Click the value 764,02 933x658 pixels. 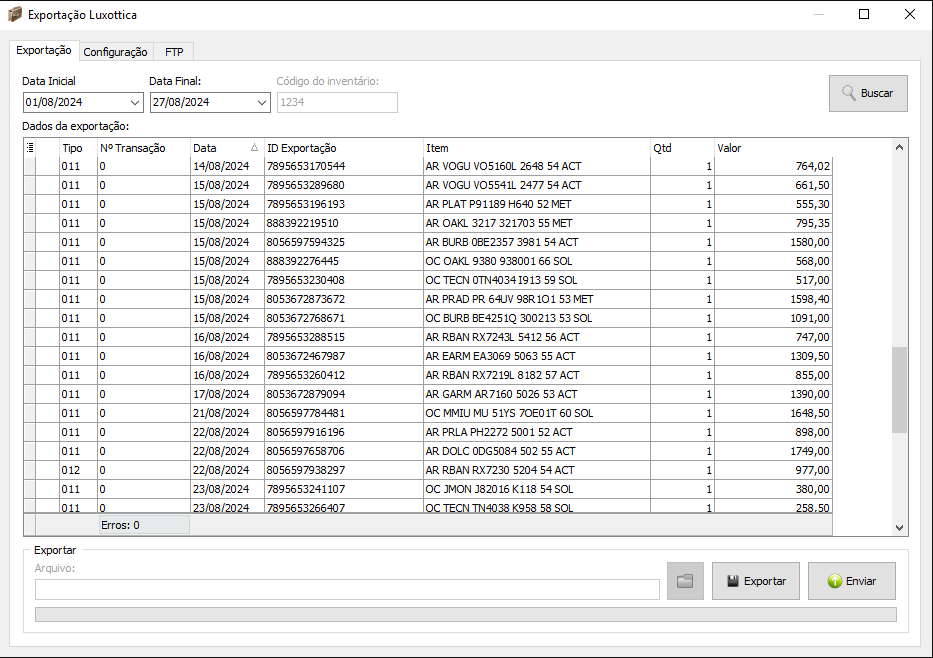click(773, 166)
